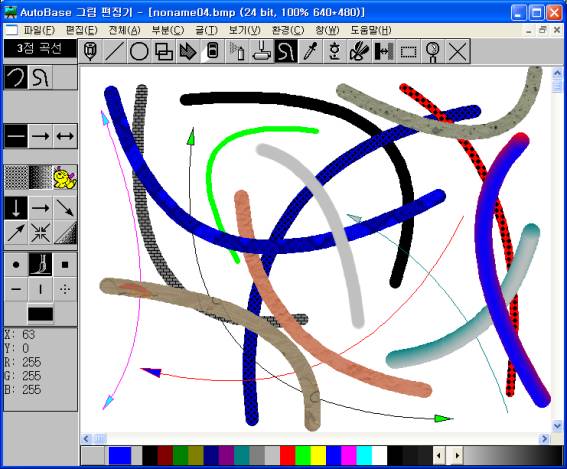Click the black current color box

pos(40,314)
